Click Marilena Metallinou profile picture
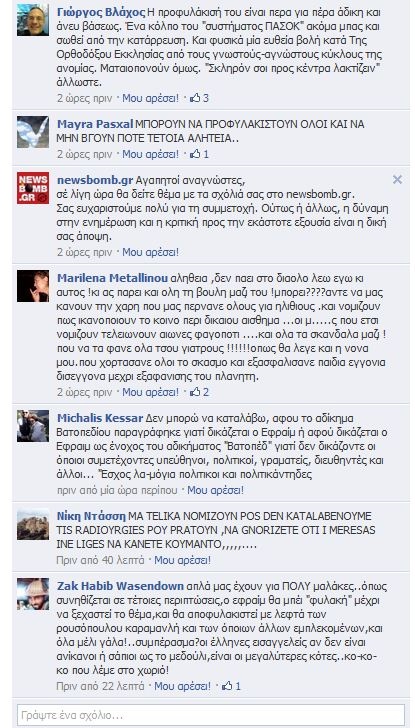The image size is (415, 728). click(x=32, y=286)
